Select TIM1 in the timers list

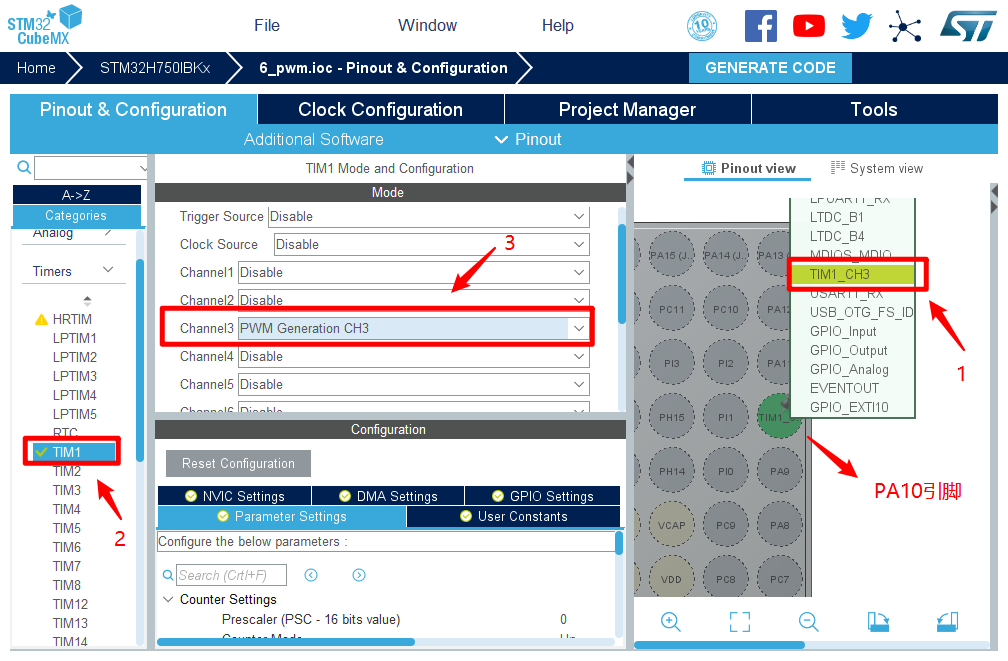click(67, 452)
